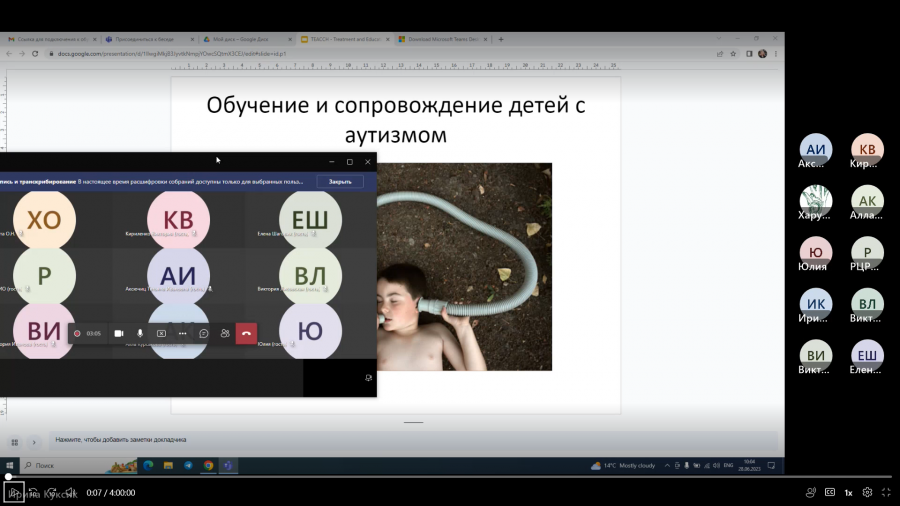Click the Закрыть button on the transcription banner
The width and height of the screenshot is (900, 506).
340,181
